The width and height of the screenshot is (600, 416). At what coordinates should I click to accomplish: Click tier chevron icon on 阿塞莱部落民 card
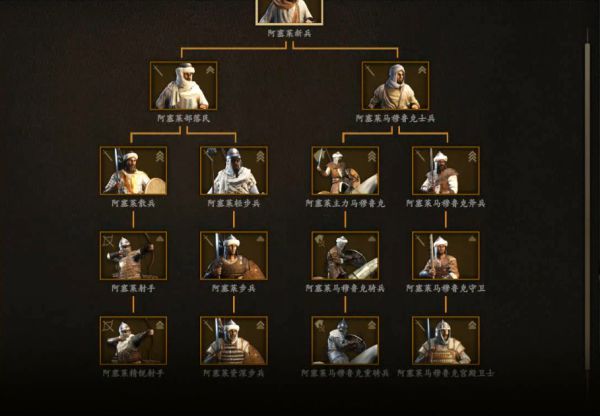pyautogui.click(x=210, y=70)
